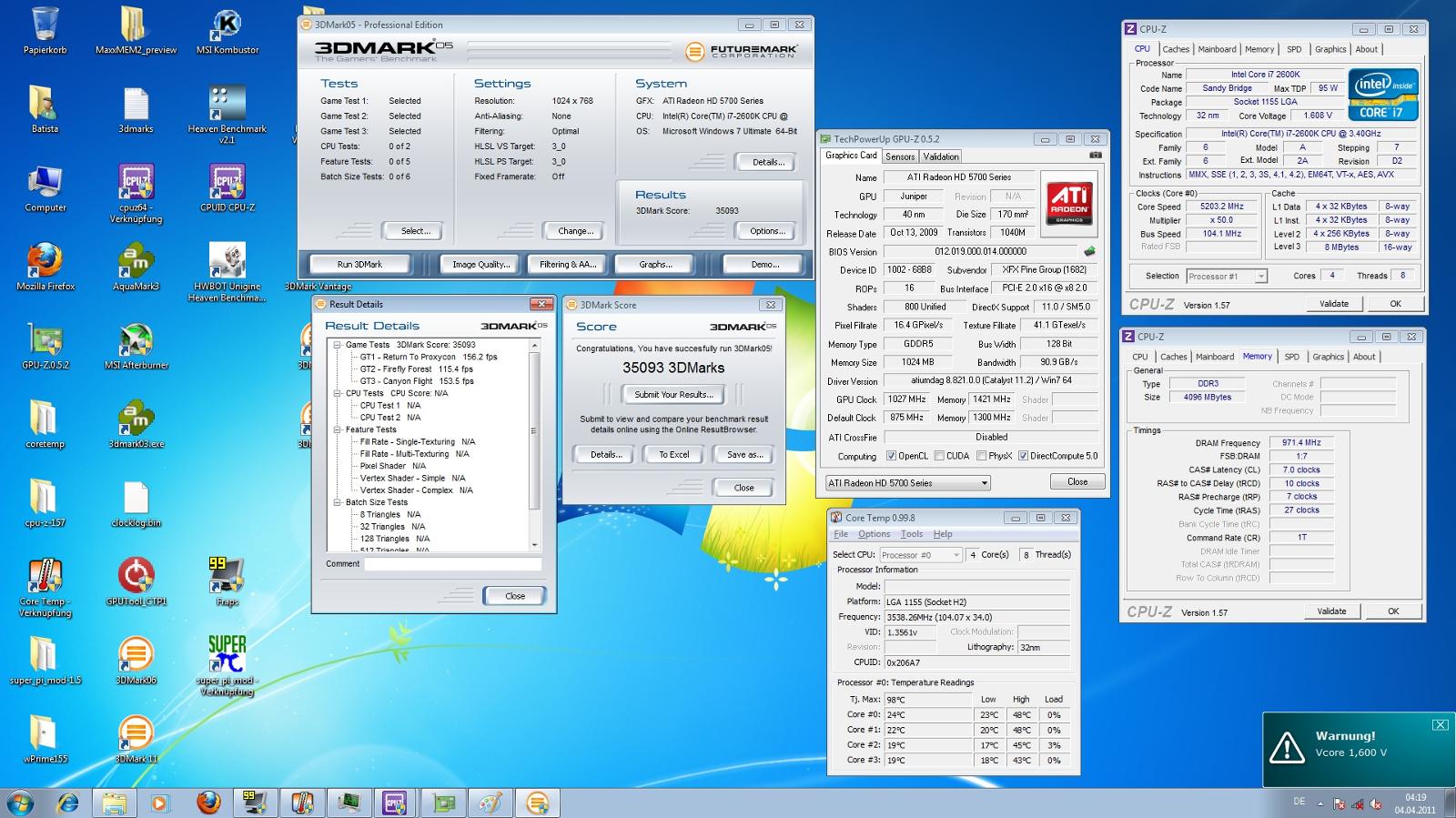Launch AquaMark3 desktop icon
Screen dimensions: 1456x818
136,267
